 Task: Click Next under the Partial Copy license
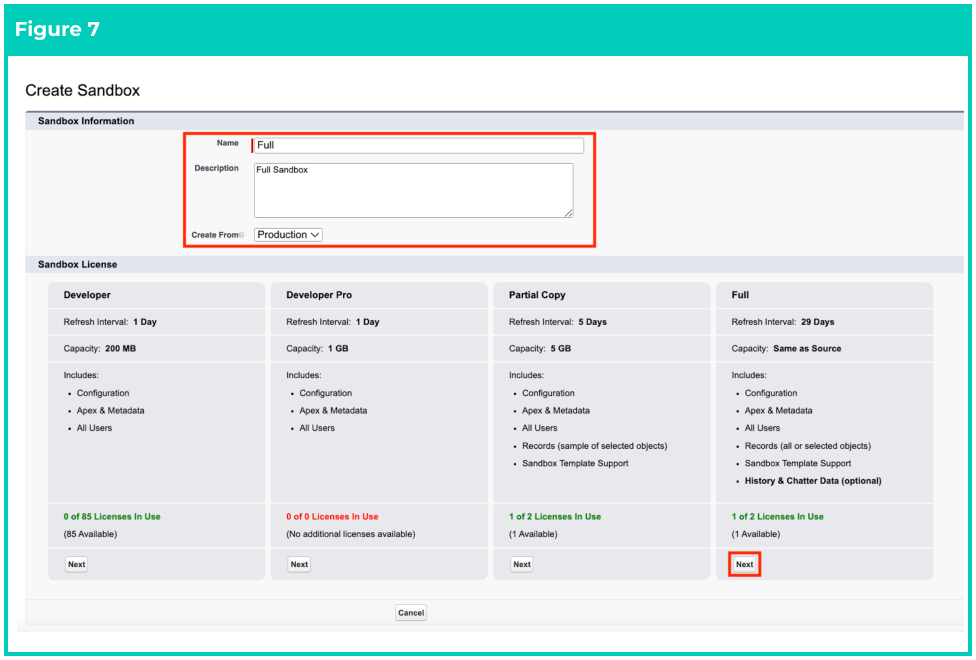pyautogui.click(x=522, y=564)
